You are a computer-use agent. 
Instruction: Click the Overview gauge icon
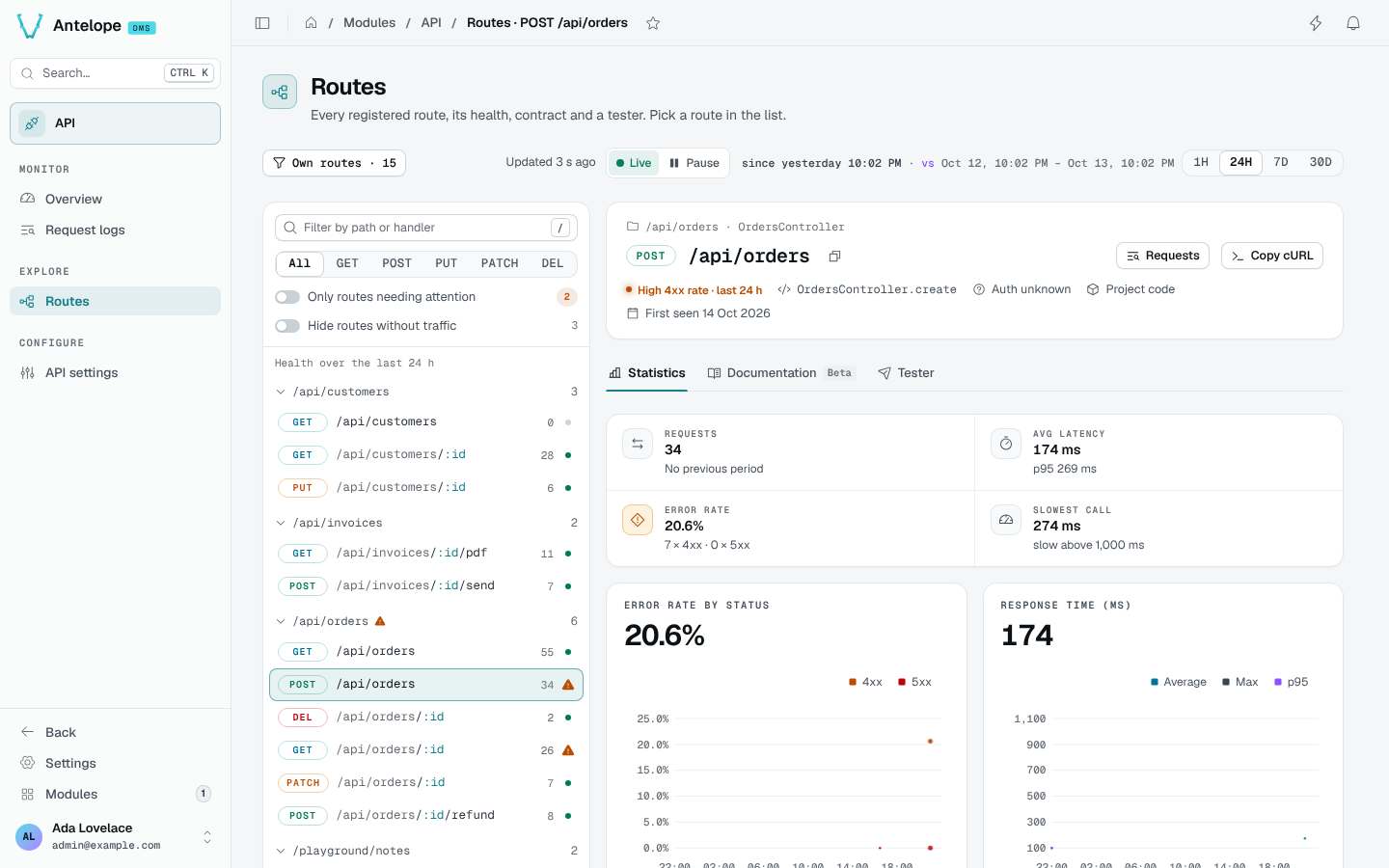28,199
